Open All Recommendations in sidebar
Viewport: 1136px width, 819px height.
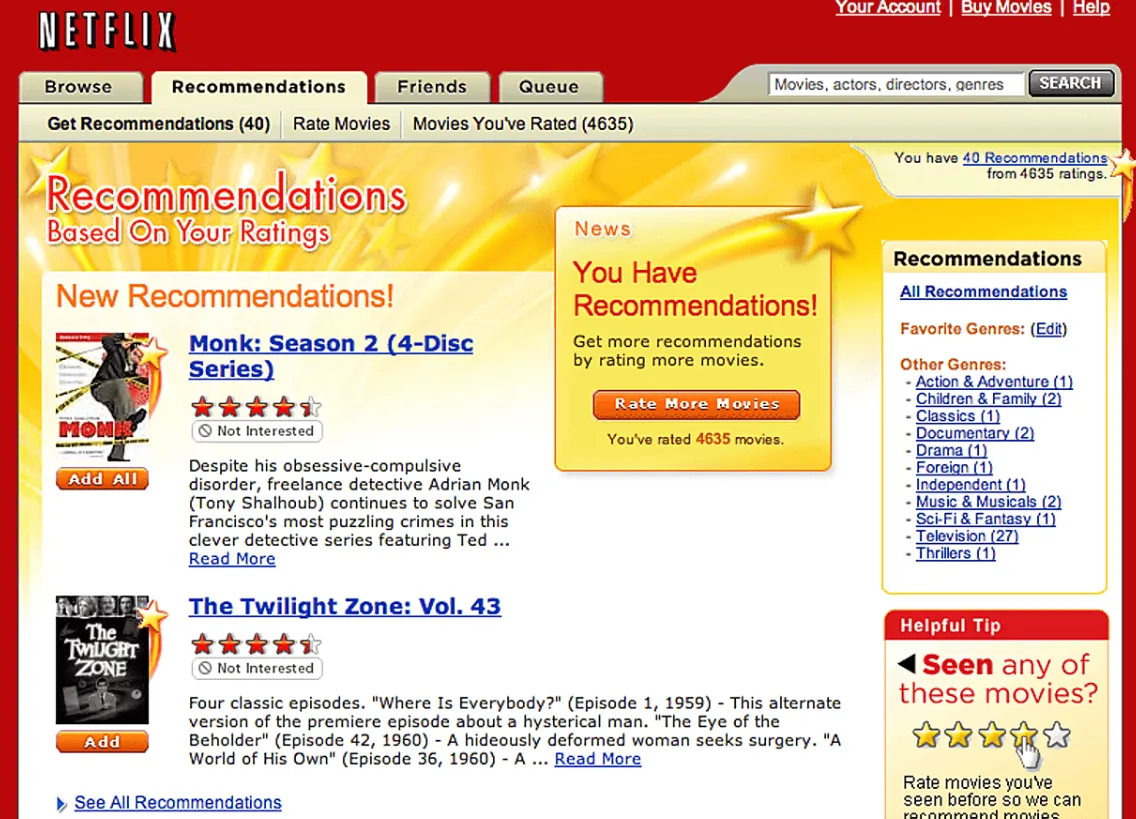pyautogui.click(x=983, y=291)
